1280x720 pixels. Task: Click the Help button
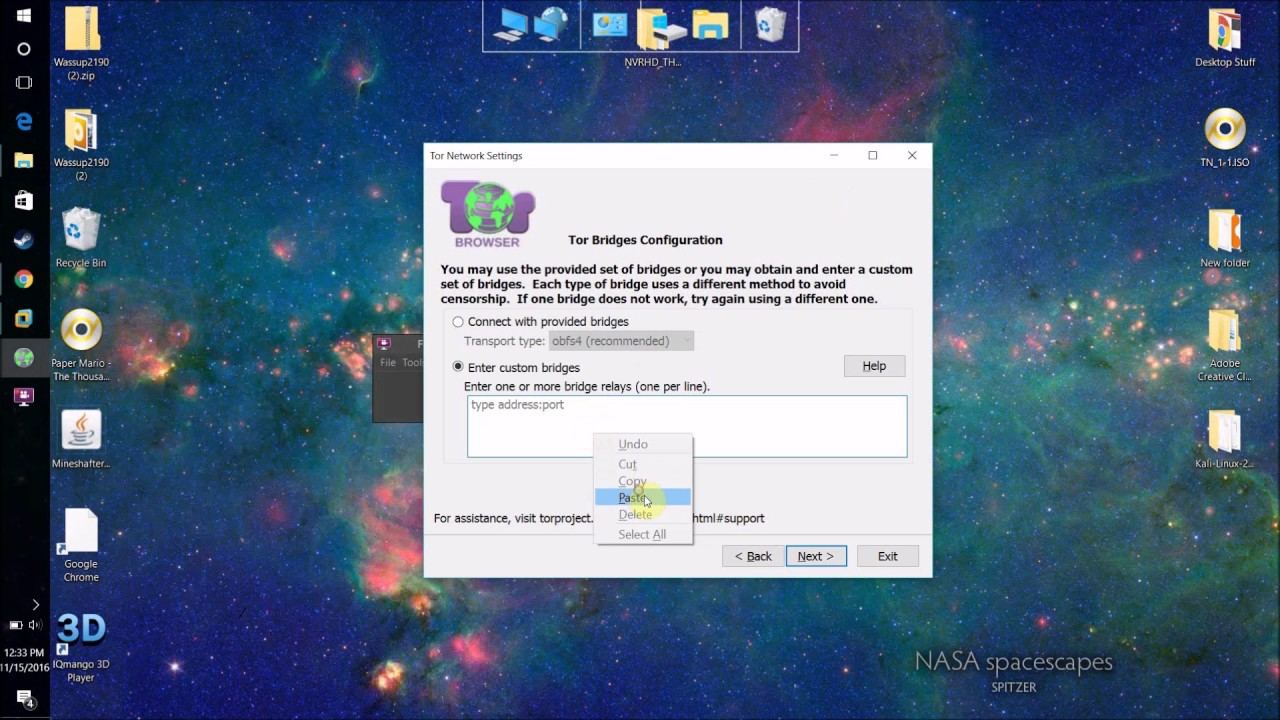click(874, 366)
